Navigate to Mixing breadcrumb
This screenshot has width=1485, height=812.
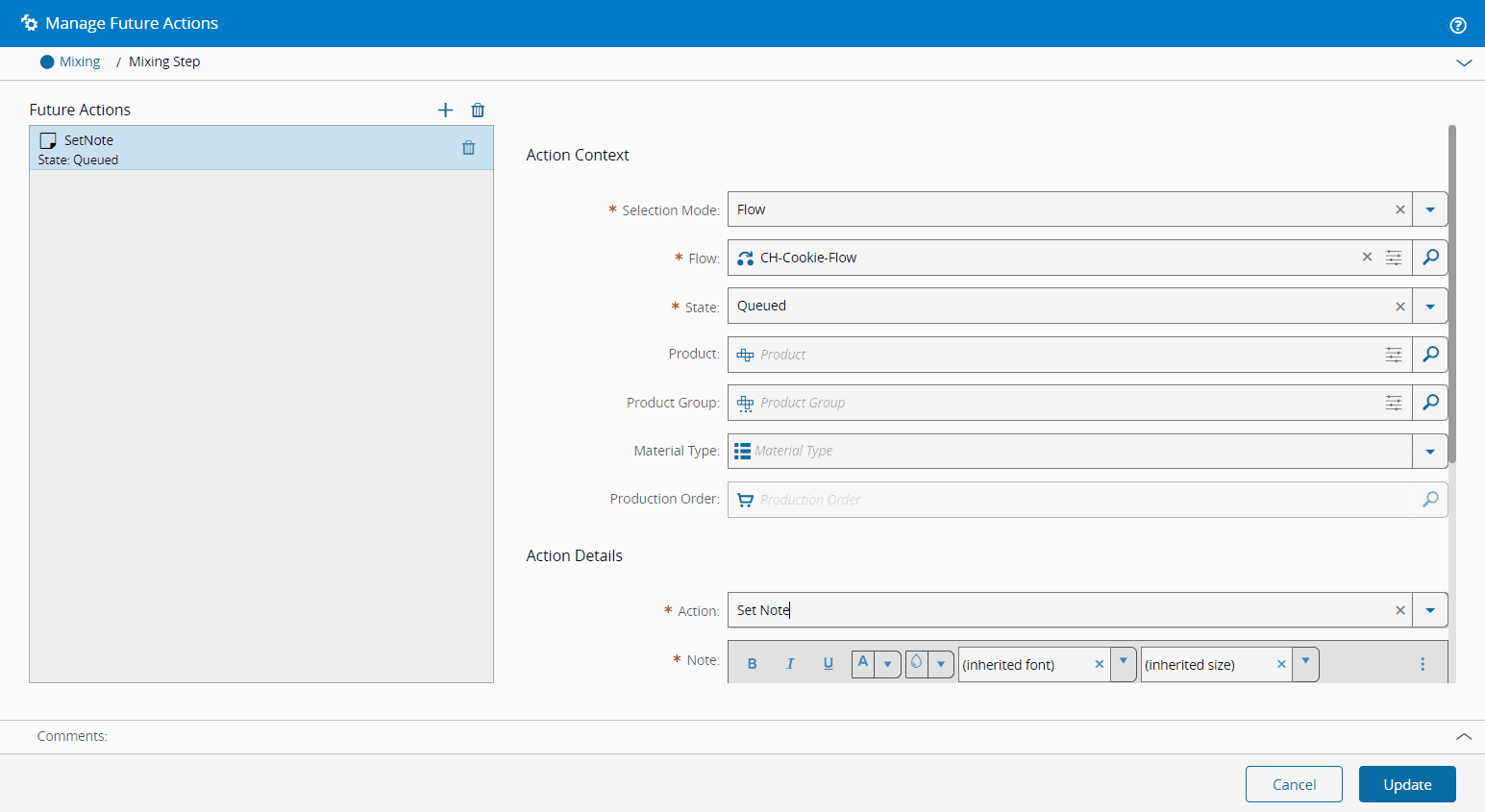pyautogui.click(x=79, y=62)
